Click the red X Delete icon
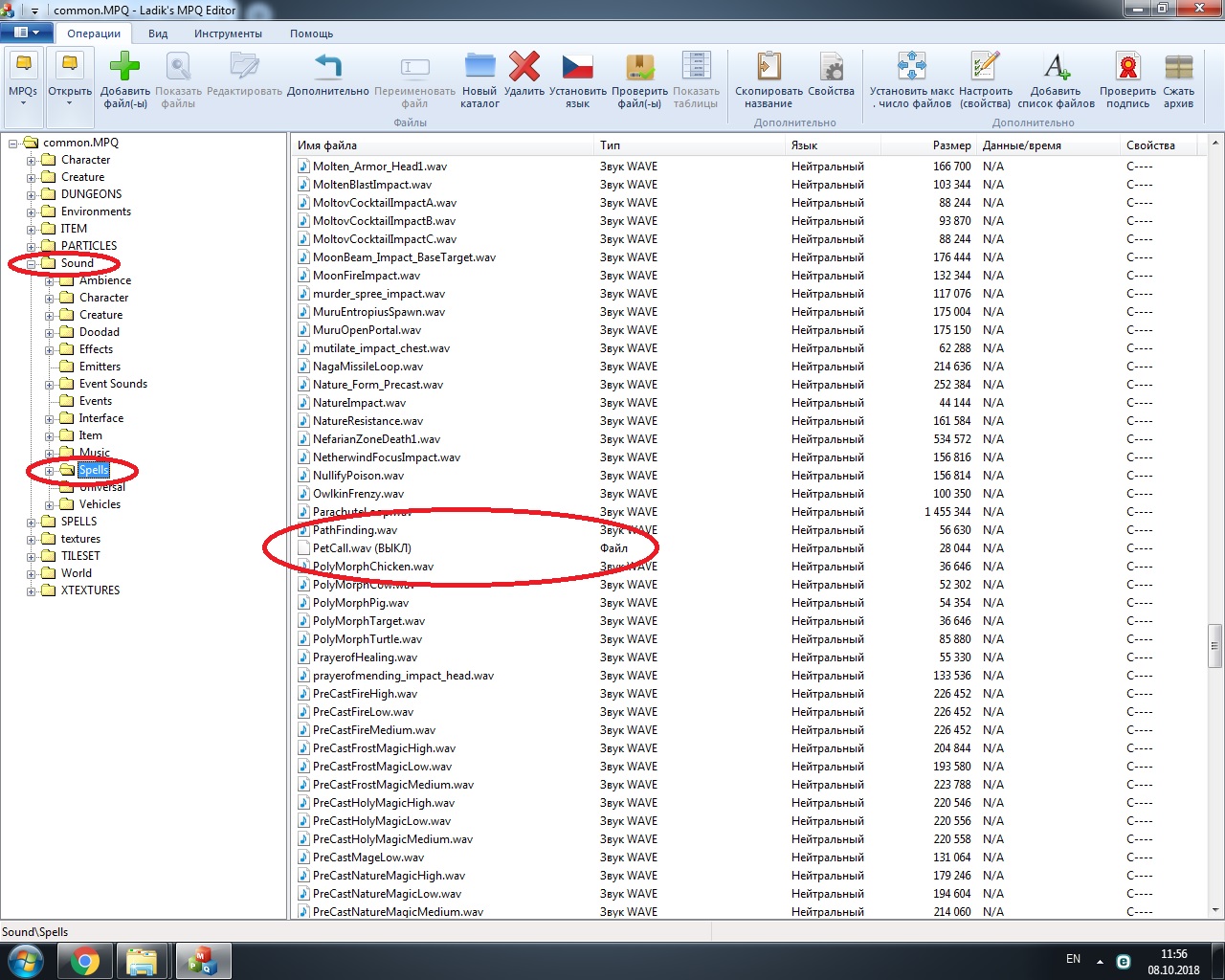The height and width of the screenshot is (980, 1225). click(523, 67)
